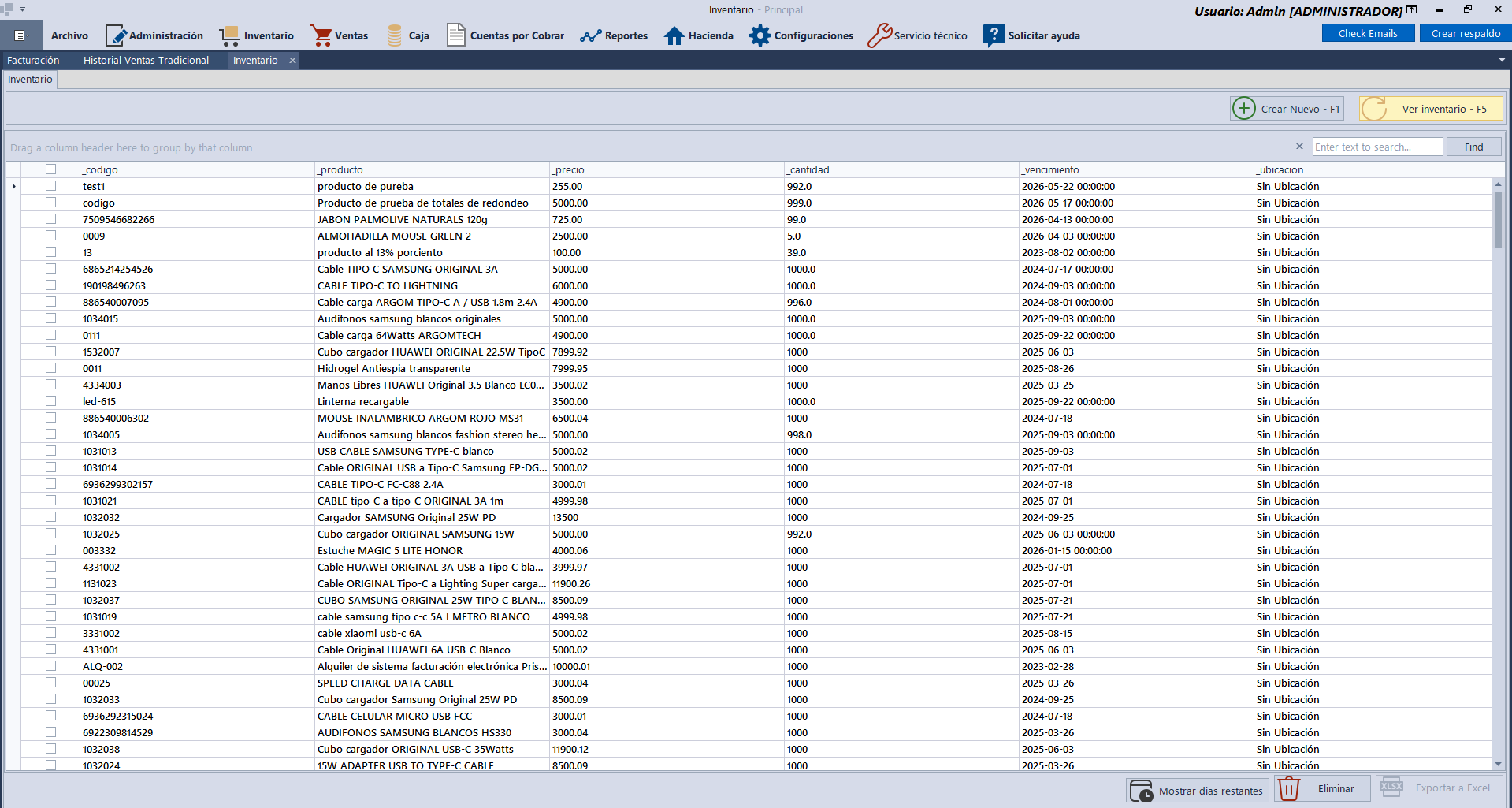Click the Inventario cart icon in menu bar

coord(229,35)
